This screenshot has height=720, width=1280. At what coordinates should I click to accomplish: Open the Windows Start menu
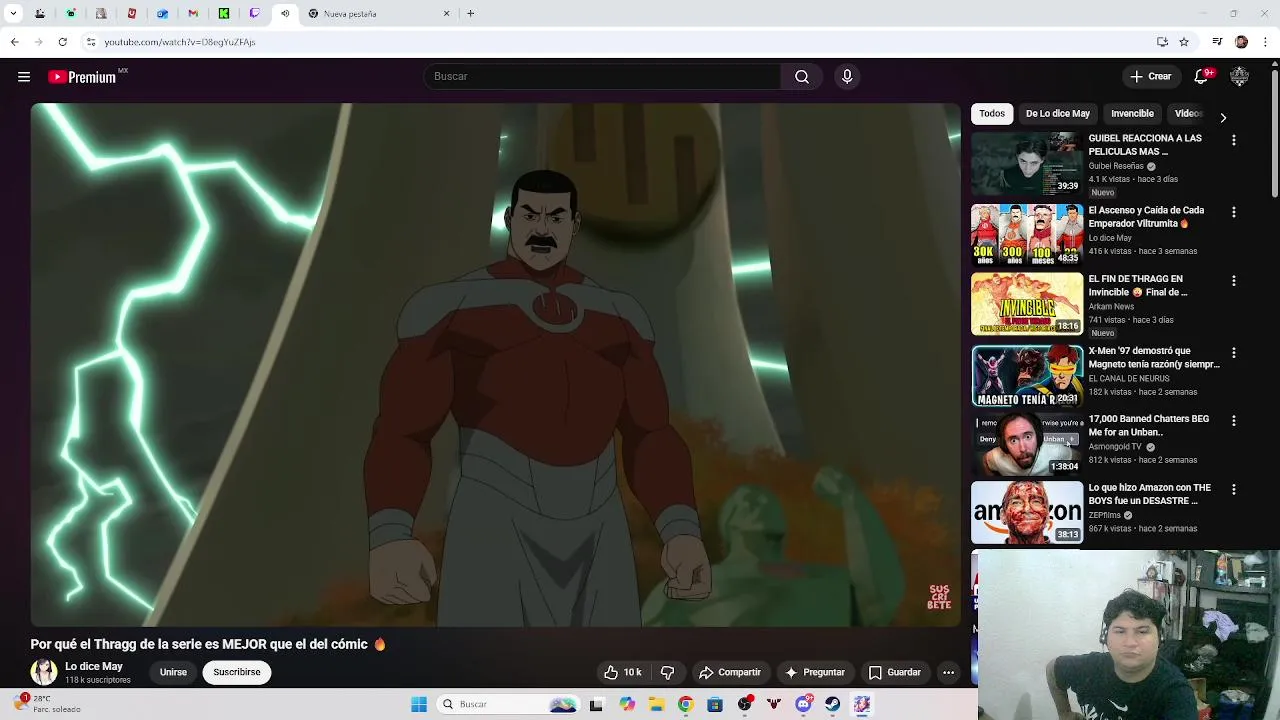point(419,705)
